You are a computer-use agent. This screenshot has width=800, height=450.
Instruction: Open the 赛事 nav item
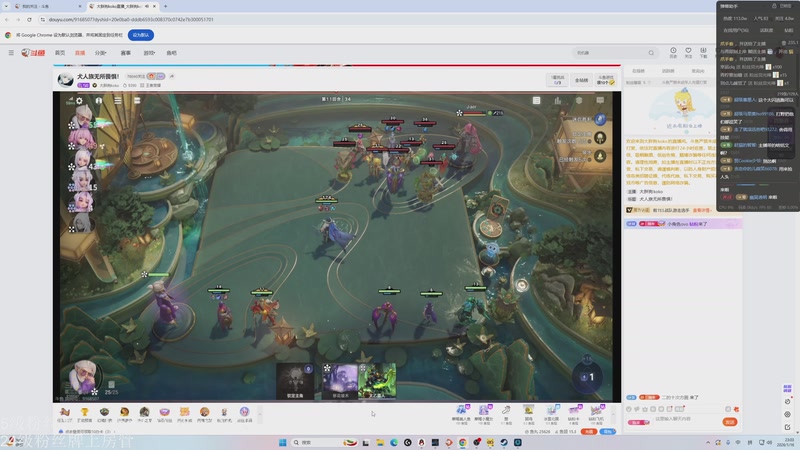(126, 53)
